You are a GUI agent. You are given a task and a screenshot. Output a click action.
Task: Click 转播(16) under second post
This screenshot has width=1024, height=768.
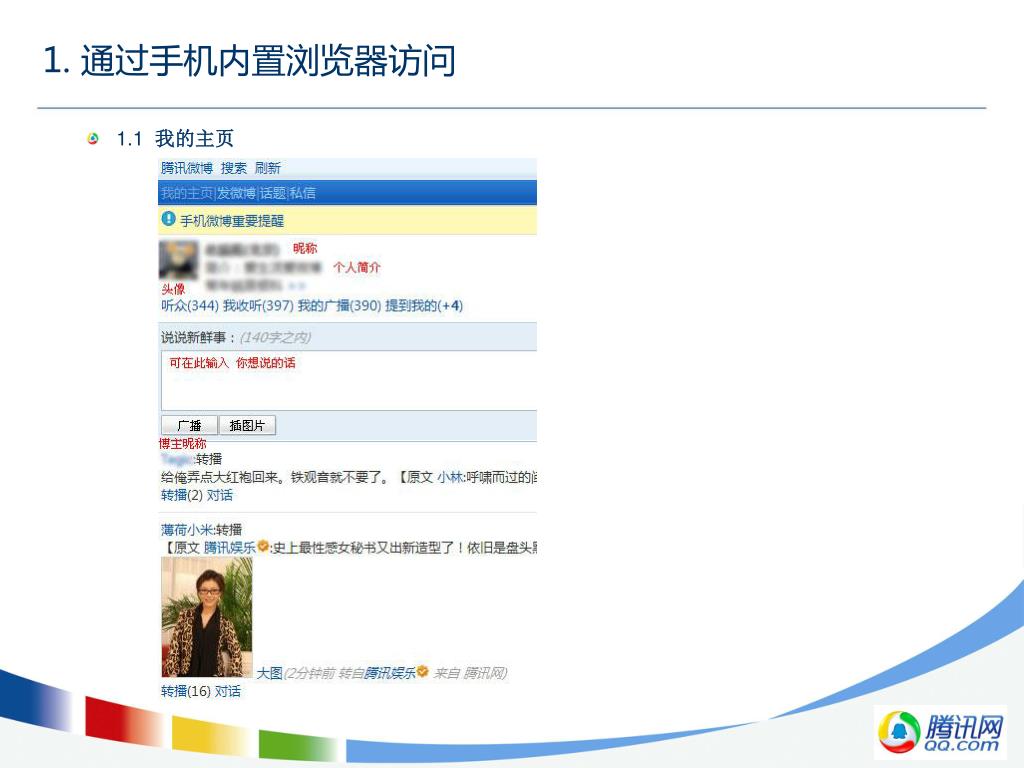click(x=185, y=691)
